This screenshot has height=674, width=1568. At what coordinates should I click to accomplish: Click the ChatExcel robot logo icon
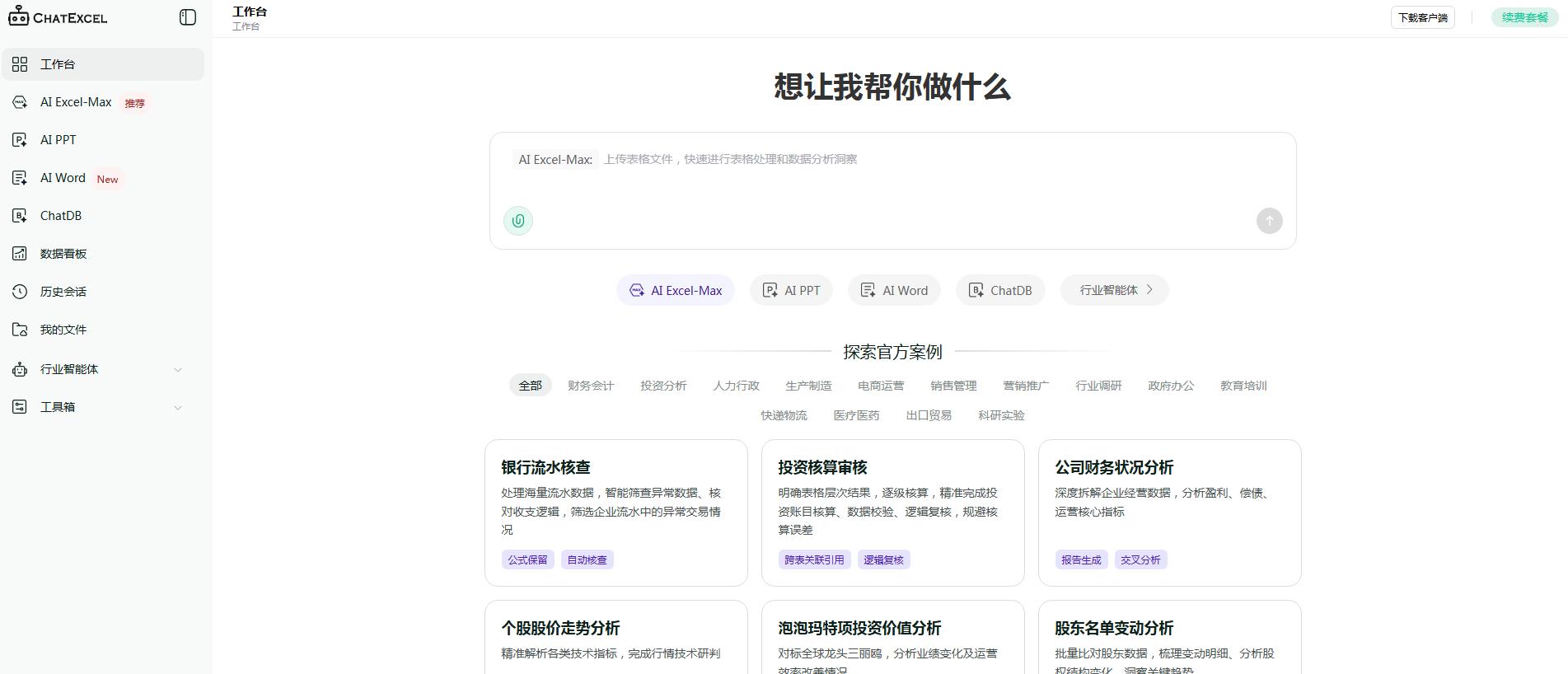(18, 16)
